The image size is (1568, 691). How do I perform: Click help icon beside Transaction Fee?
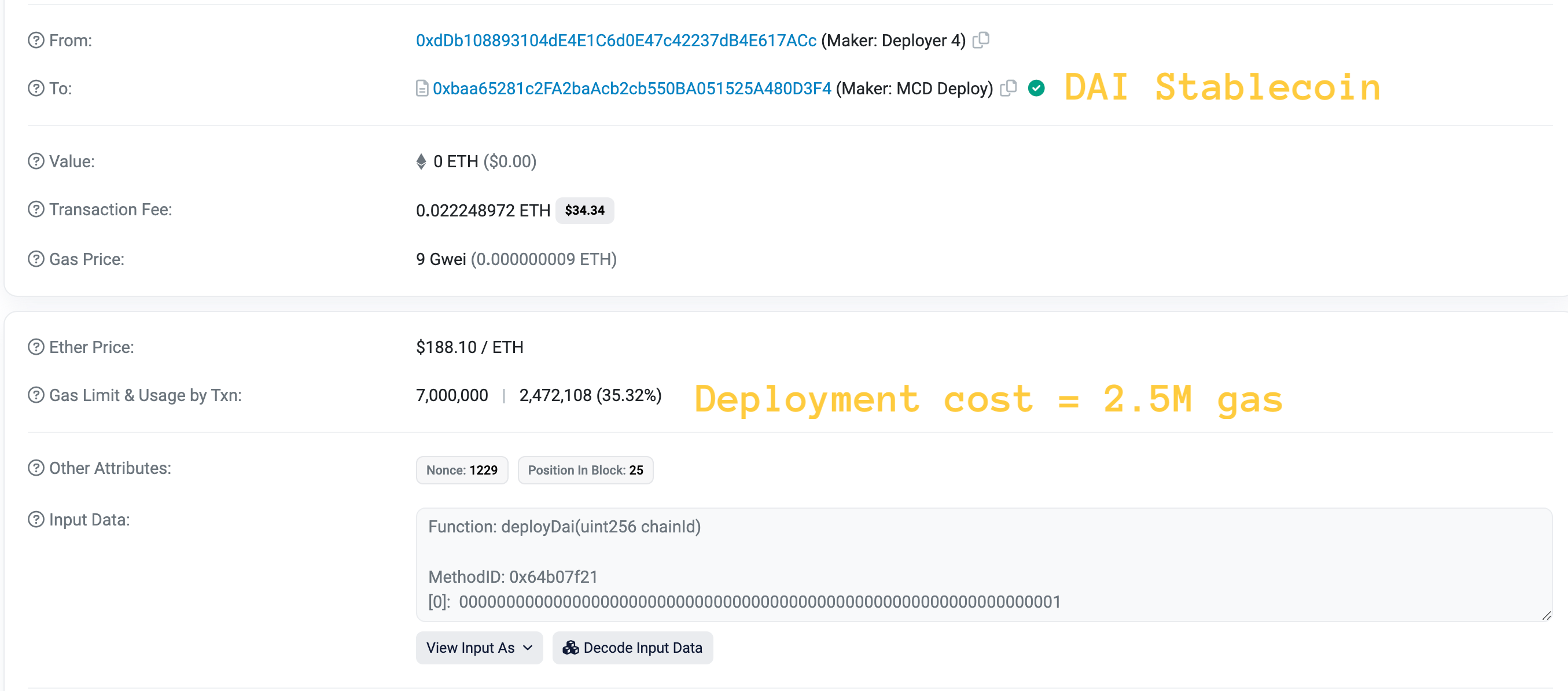coord(36,209)
